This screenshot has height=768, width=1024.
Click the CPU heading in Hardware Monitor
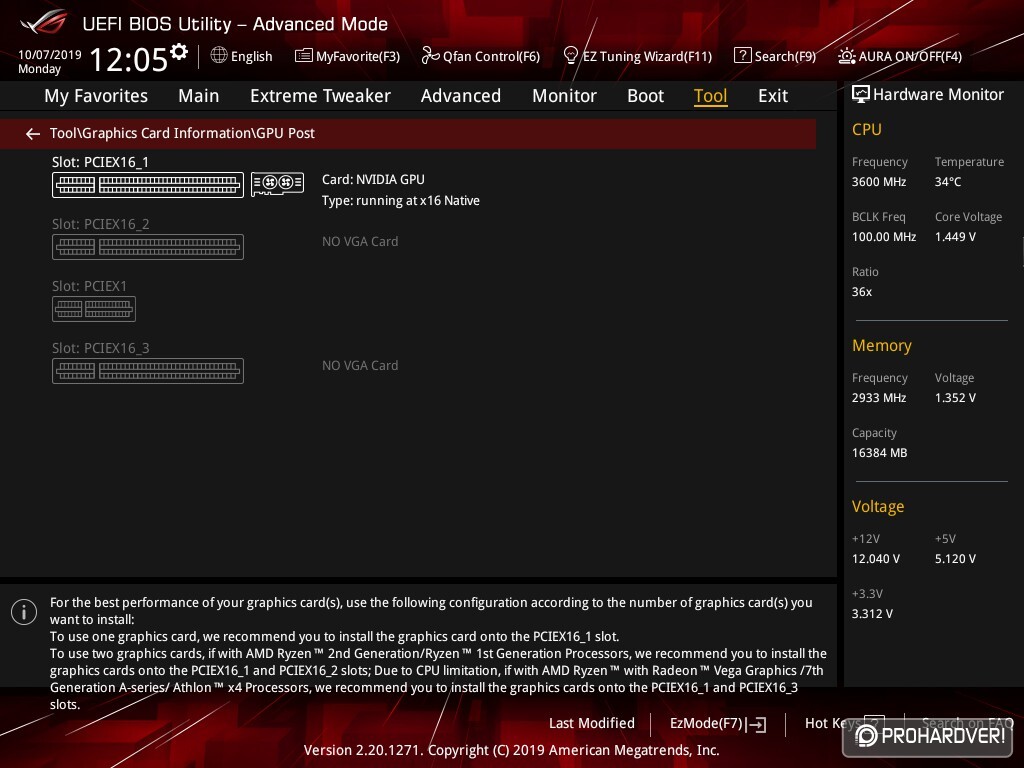[867, 130]
